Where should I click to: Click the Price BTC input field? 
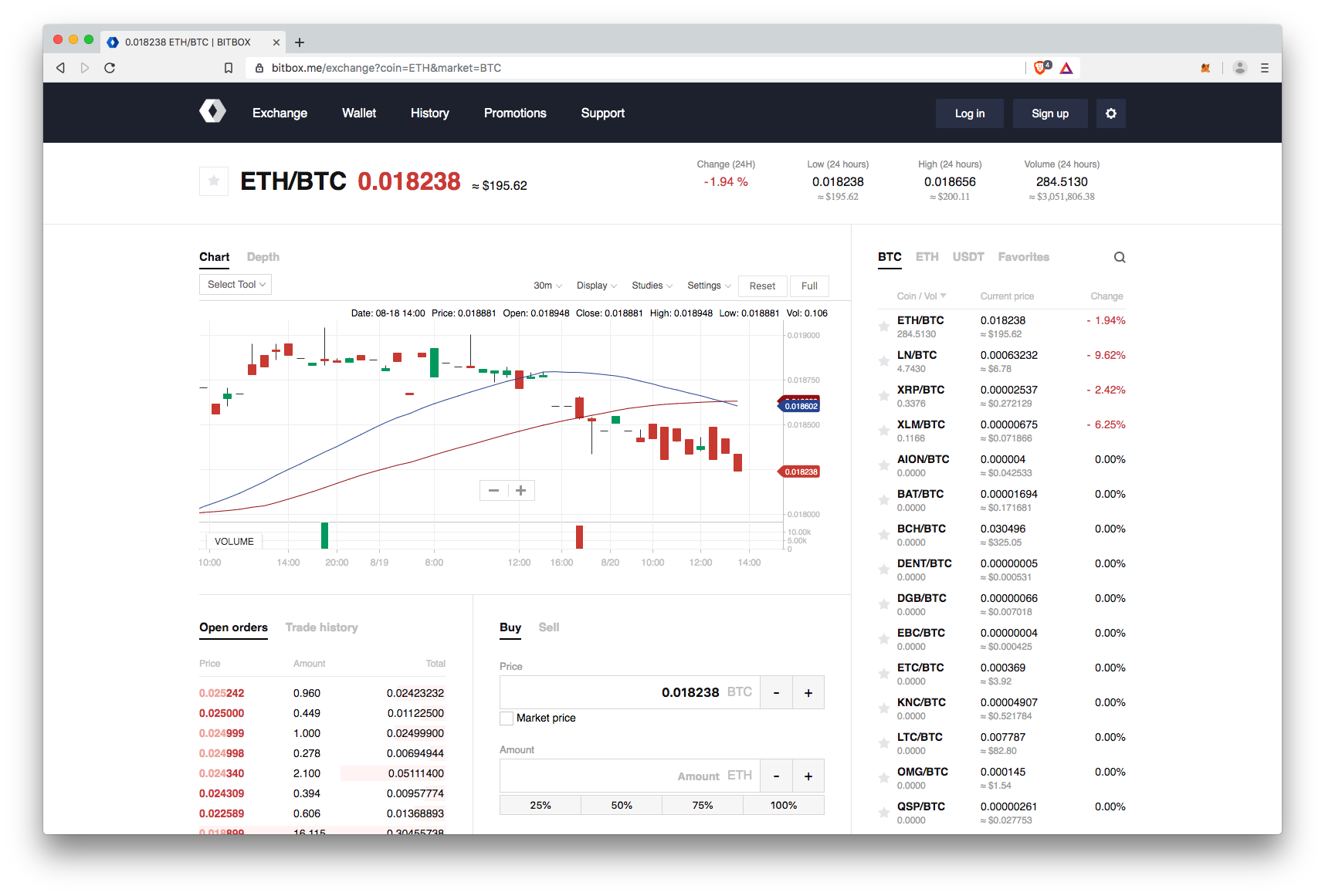[630, 693]
